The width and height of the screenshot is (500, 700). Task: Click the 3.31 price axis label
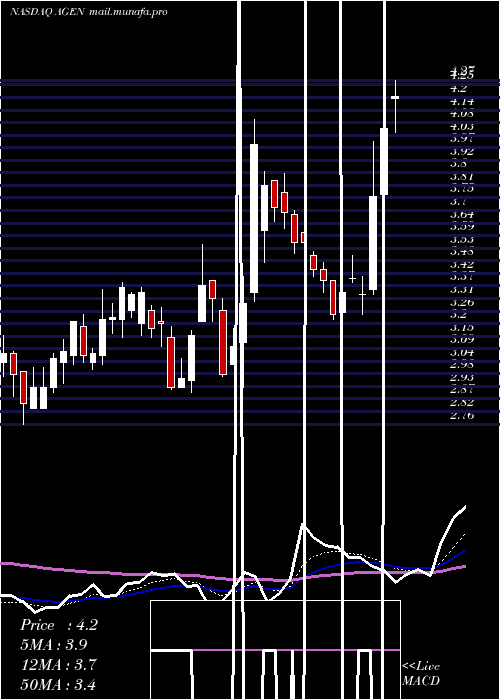tap(462, 290)
